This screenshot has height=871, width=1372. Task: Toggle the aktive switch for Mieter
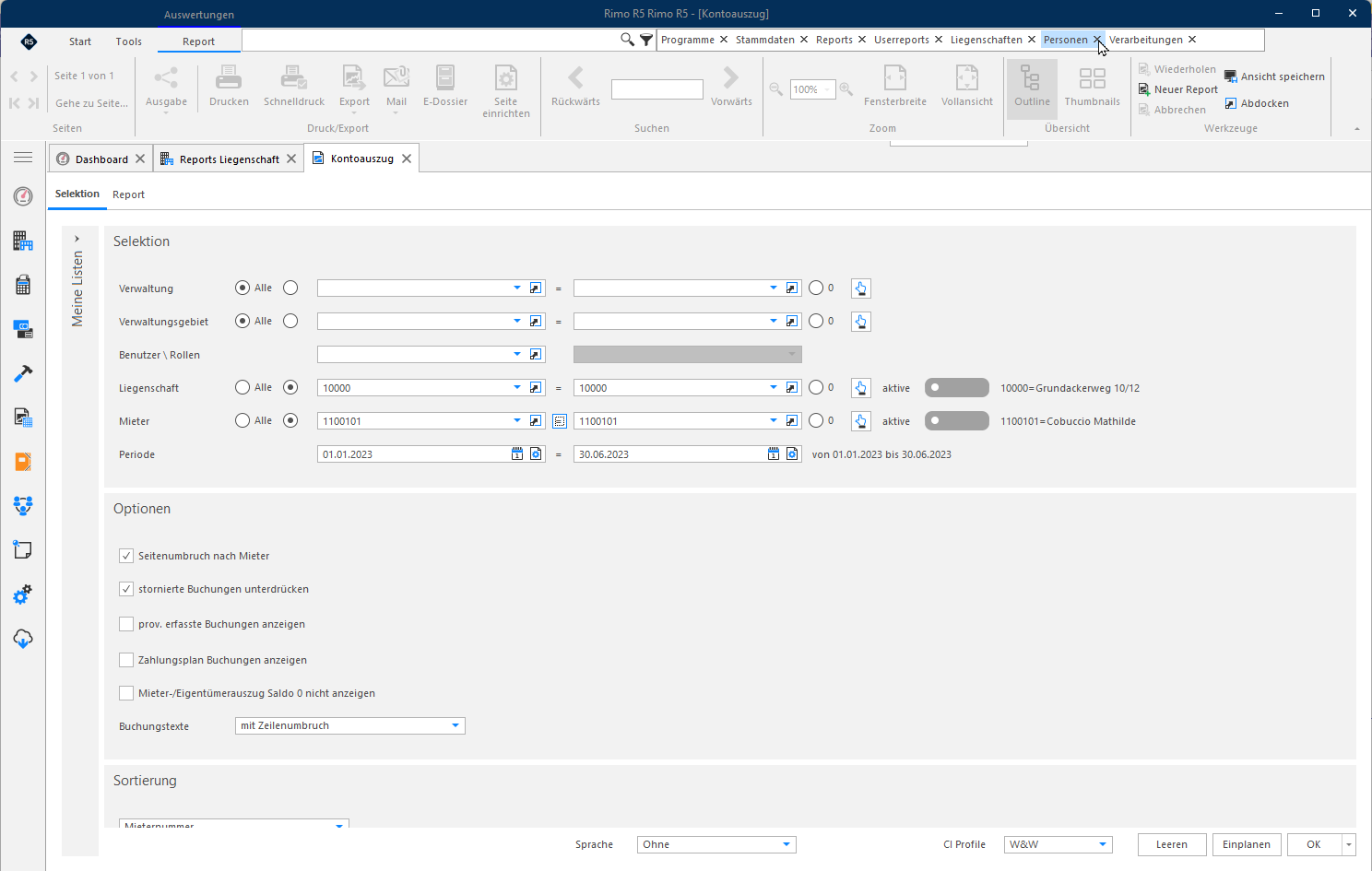tap(956, 421)
